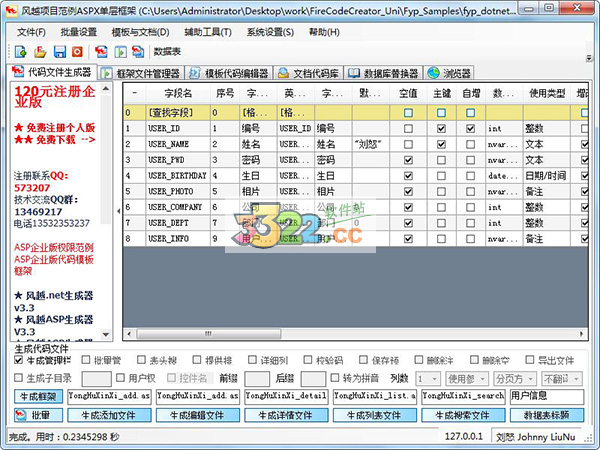This screenshot has height=450, width=600.
Task: Open the 分页方 dropdown
Action: pyautogui.click(x=521, y=379)
